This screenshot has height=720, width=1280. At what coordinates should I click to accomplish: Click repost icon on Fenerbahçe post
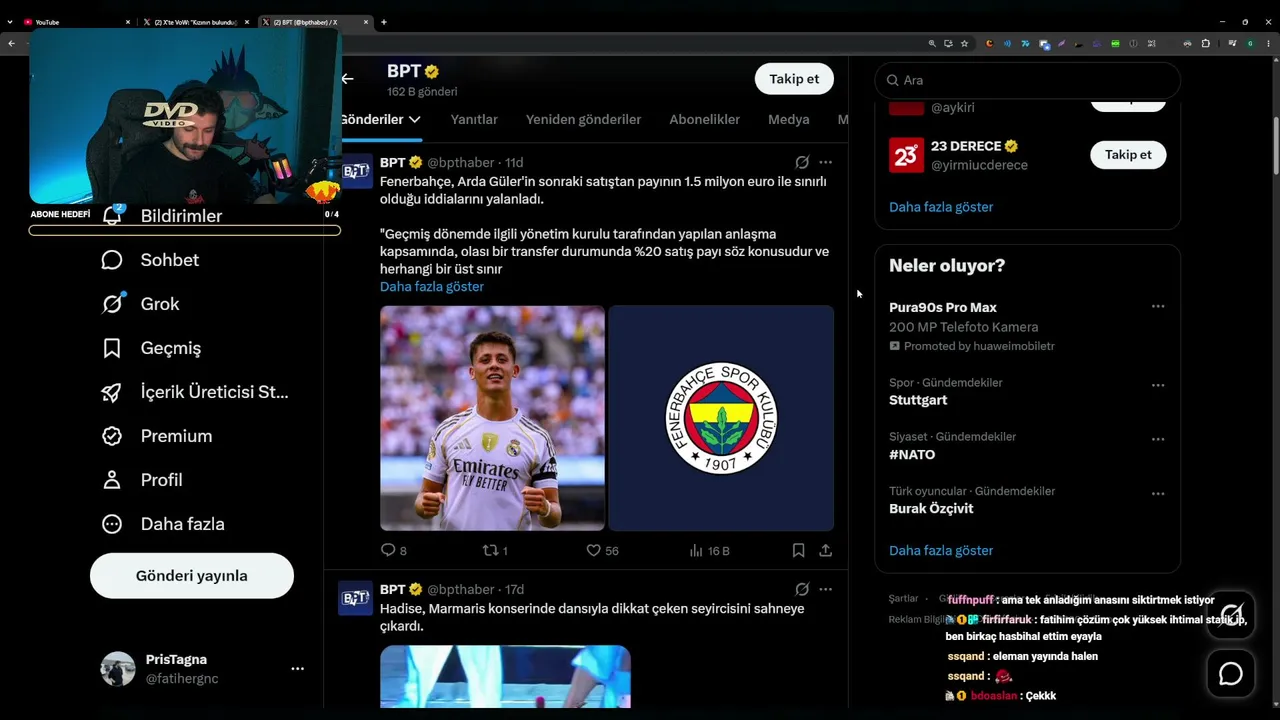pos(490,550)
